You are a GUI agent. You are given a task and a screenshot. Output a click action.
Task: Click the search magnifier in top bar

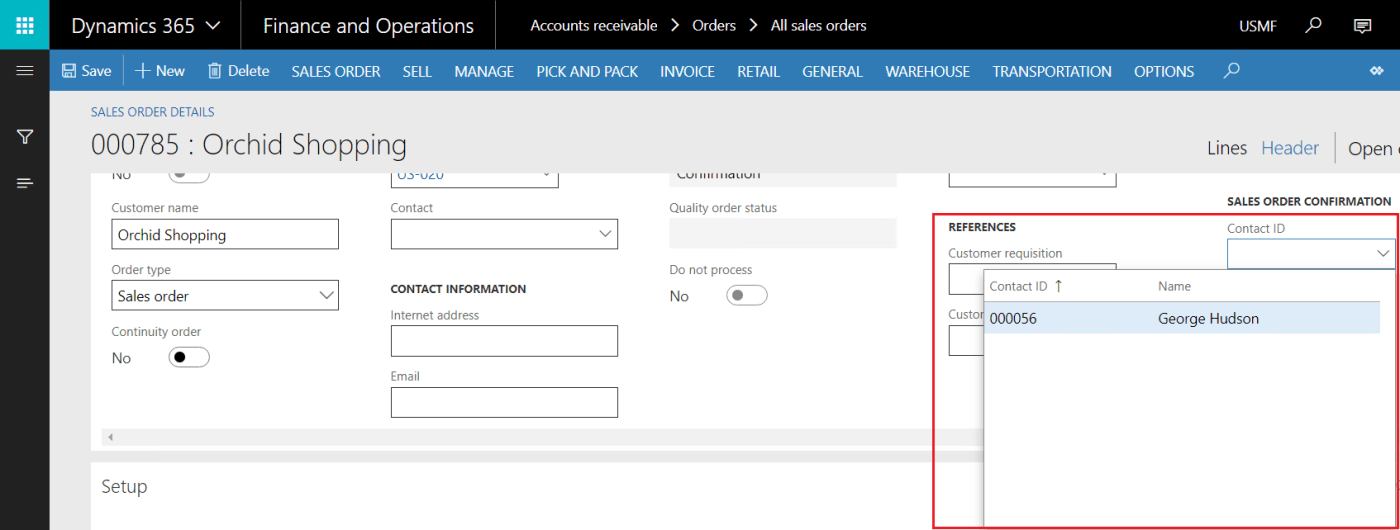(x=1314, y=25)
